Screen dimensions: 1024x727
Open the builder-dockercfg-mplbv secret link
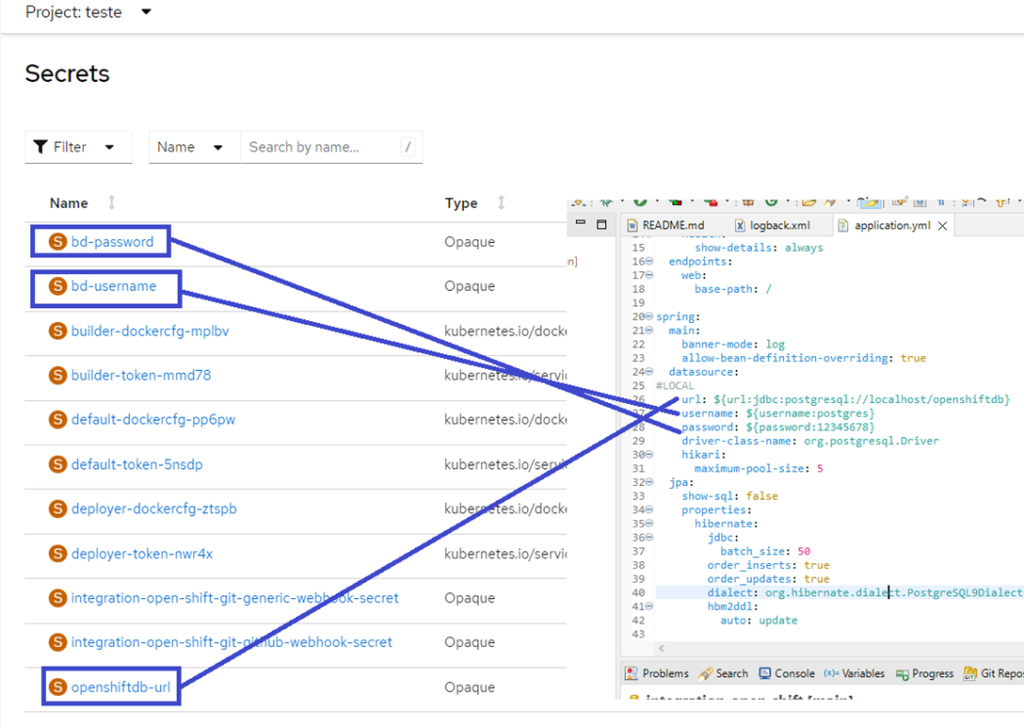(150, 331)
